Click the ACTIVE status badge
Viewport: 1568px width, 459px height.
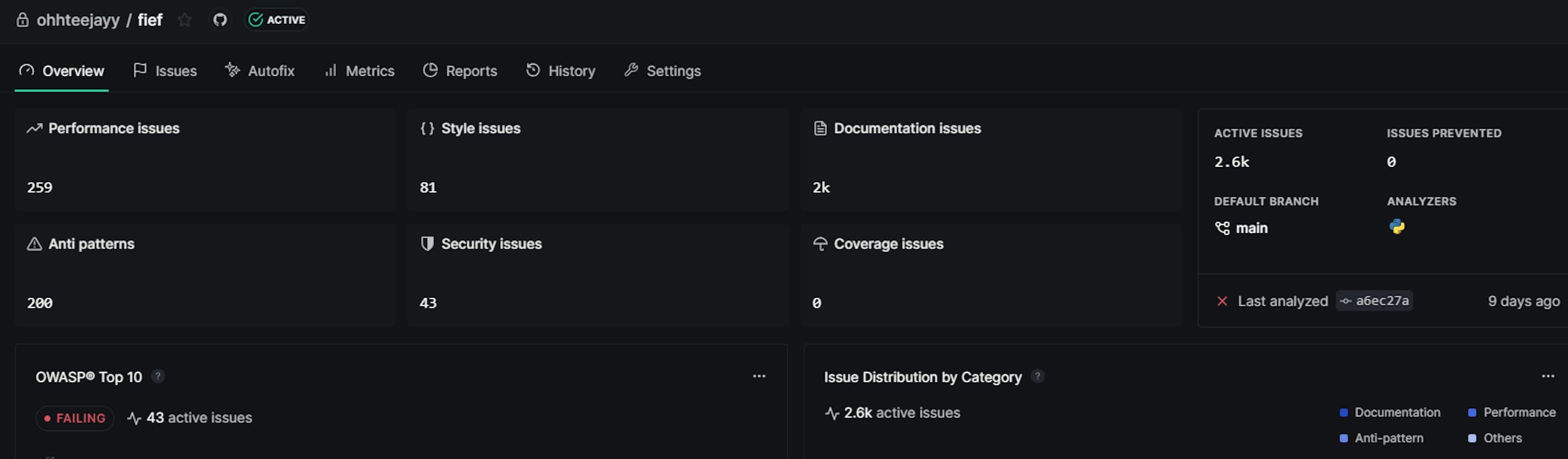pos(277,20)
